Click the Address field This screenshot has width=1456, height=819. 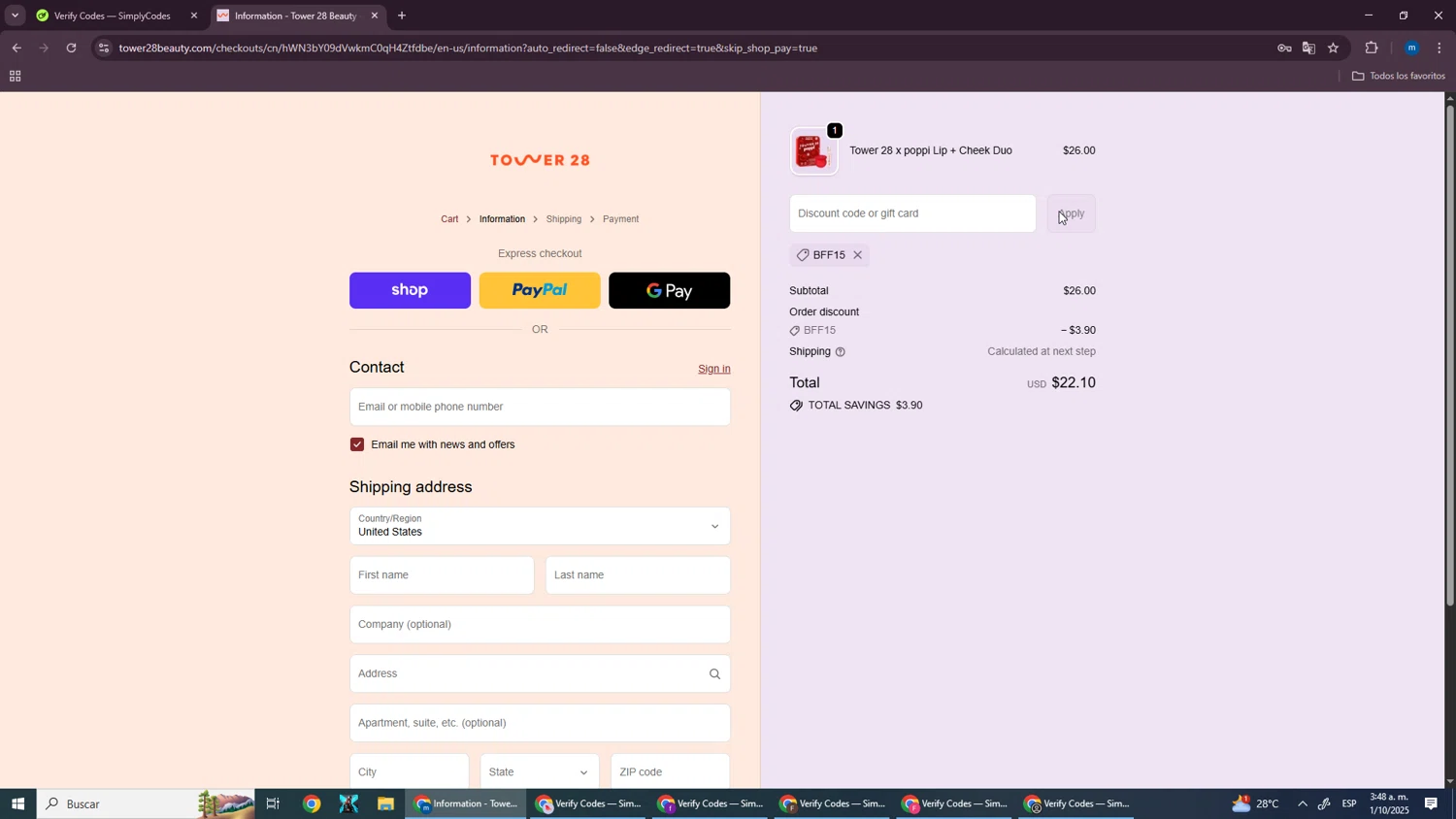[x=540, y=674]
